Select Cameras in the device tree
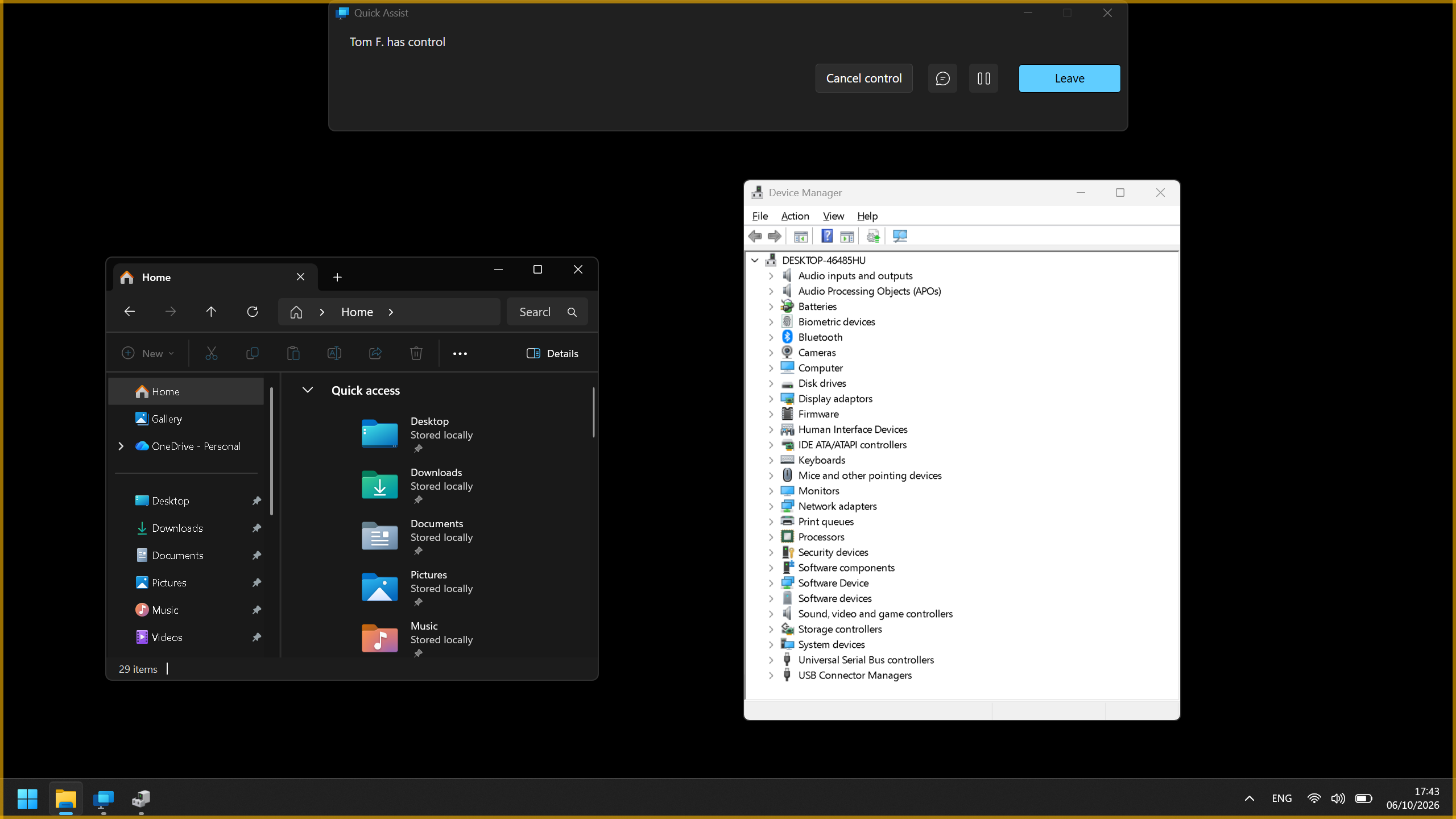The image size is (1456, 819). (817, 353)
